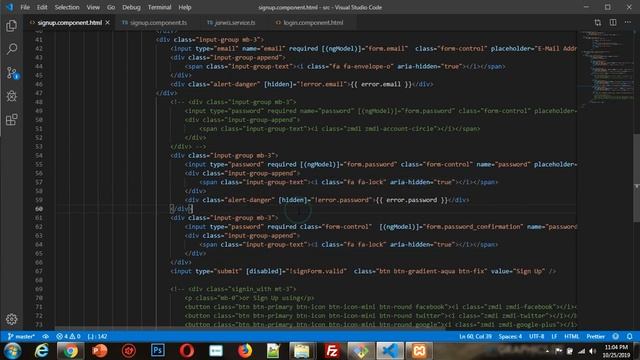Open the Extensions view

11,120
